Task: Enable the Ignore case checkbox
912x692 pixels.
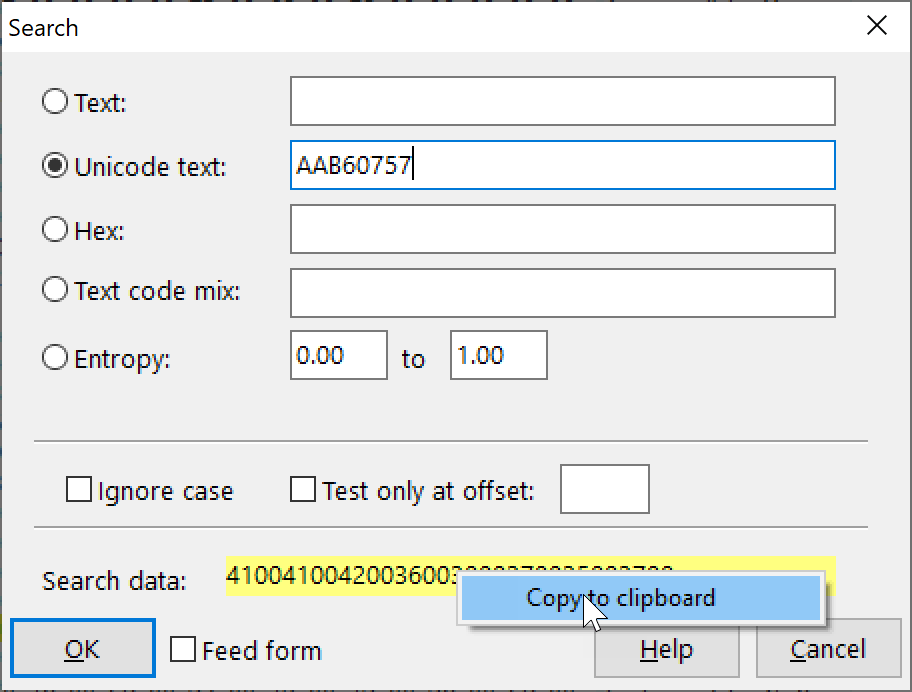Action: click(78, 490)
